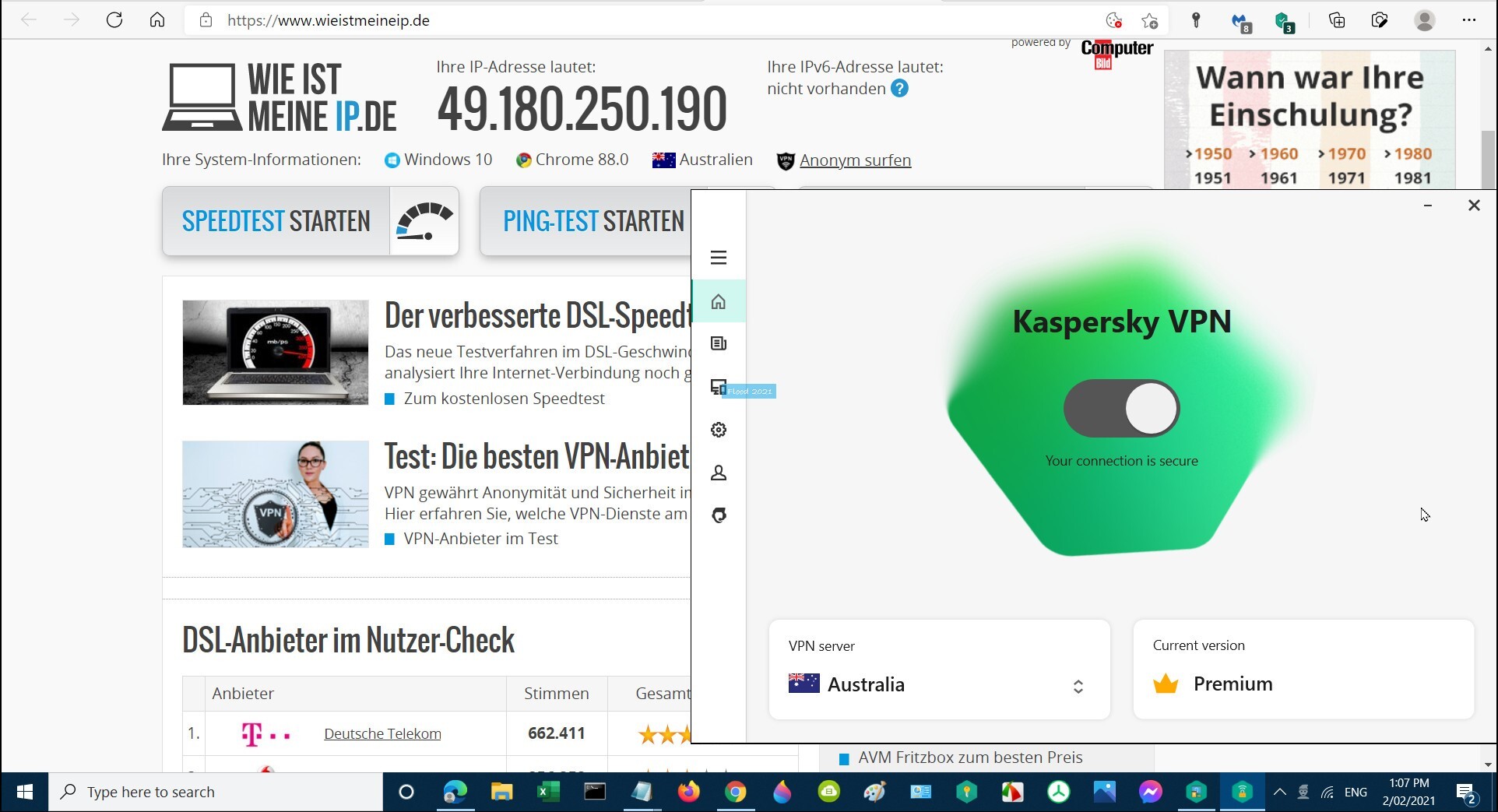
Task: Click the laptop speedometer article thumbnail
Action: point(276,353)
